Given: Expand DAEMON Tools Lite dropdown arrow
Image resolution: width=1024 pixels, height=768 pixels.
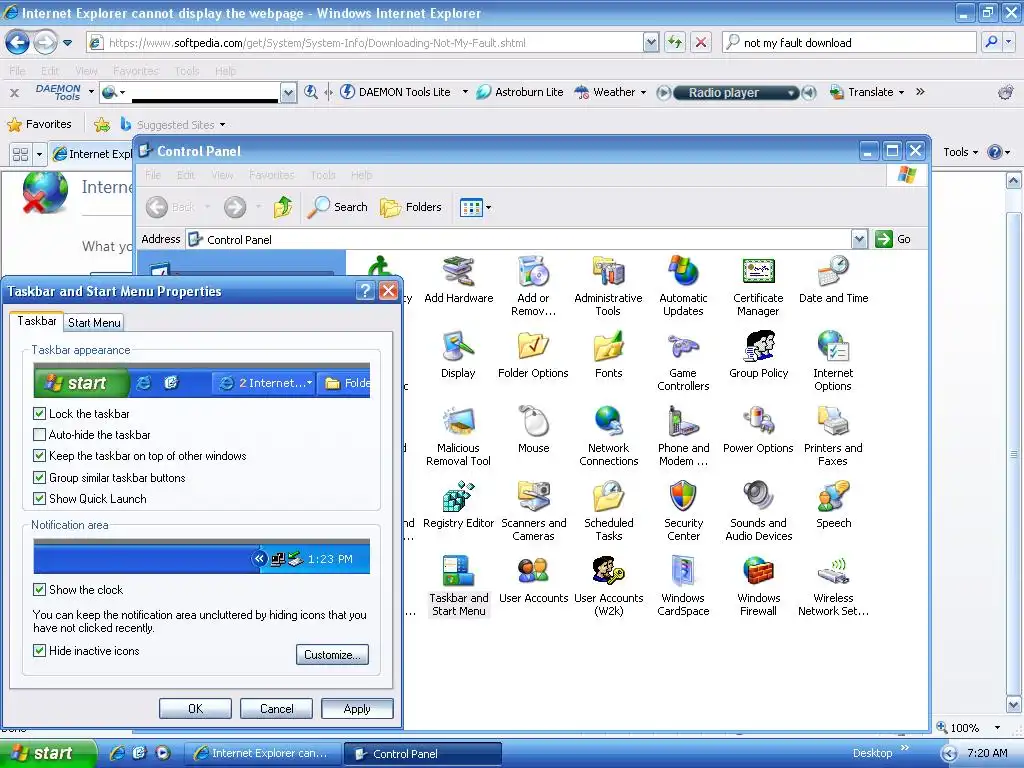Looking at the screenshot, I should (465, 92).
